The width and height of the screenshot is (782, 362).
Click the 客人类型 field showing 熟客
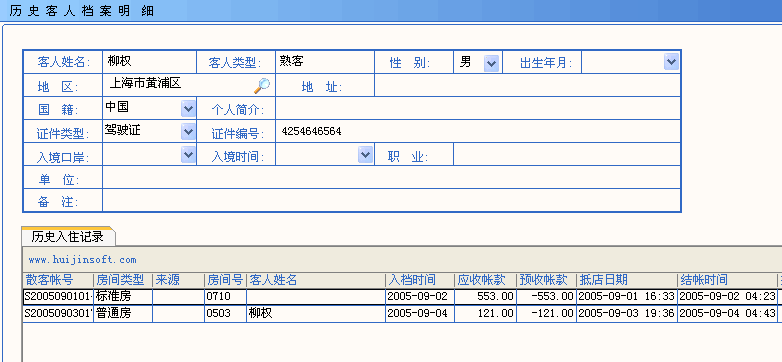325,62
